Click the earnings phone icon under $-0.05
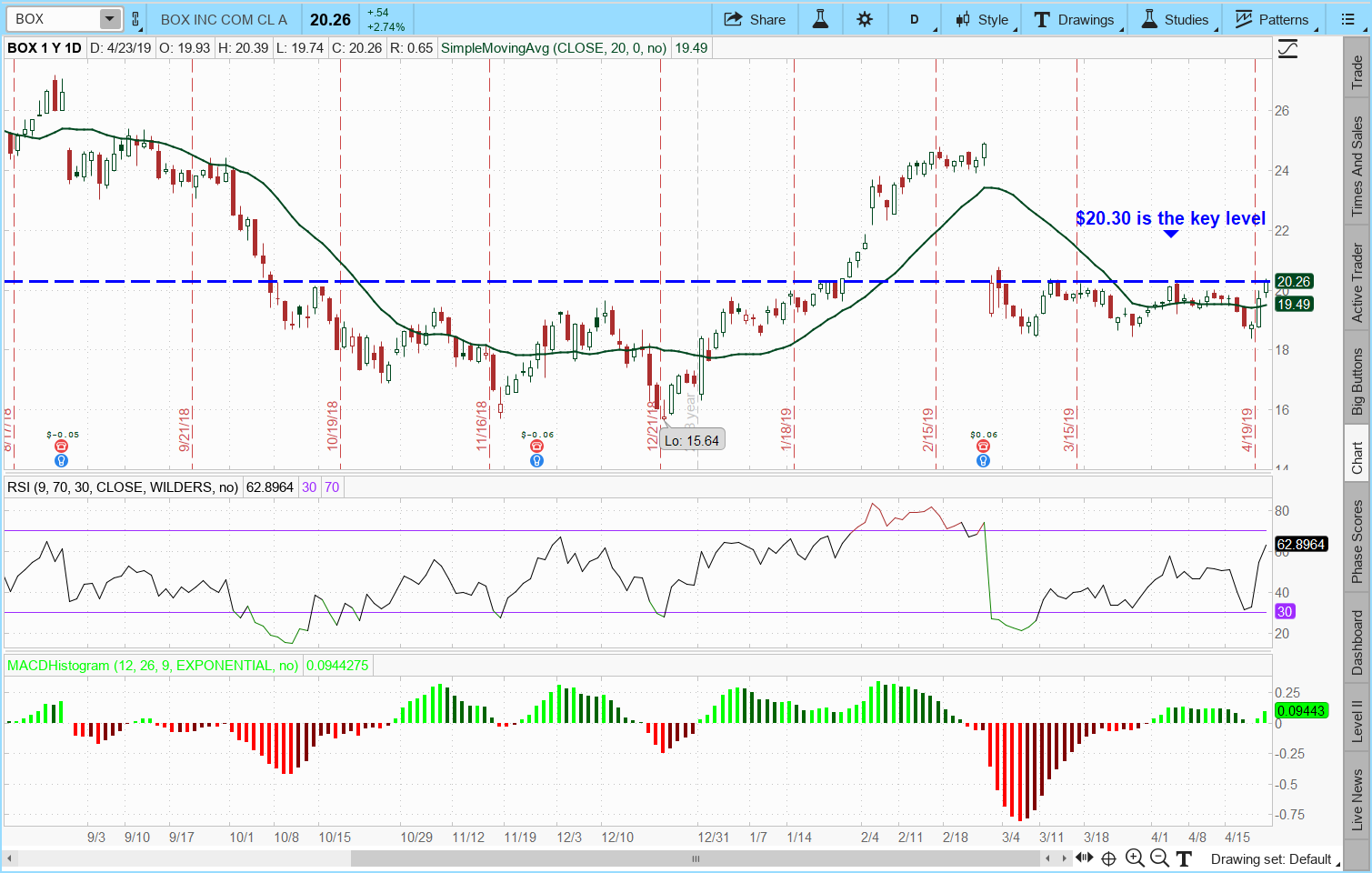The height and width of the screenshot is (873, 1372). click(x=61, y=447)
